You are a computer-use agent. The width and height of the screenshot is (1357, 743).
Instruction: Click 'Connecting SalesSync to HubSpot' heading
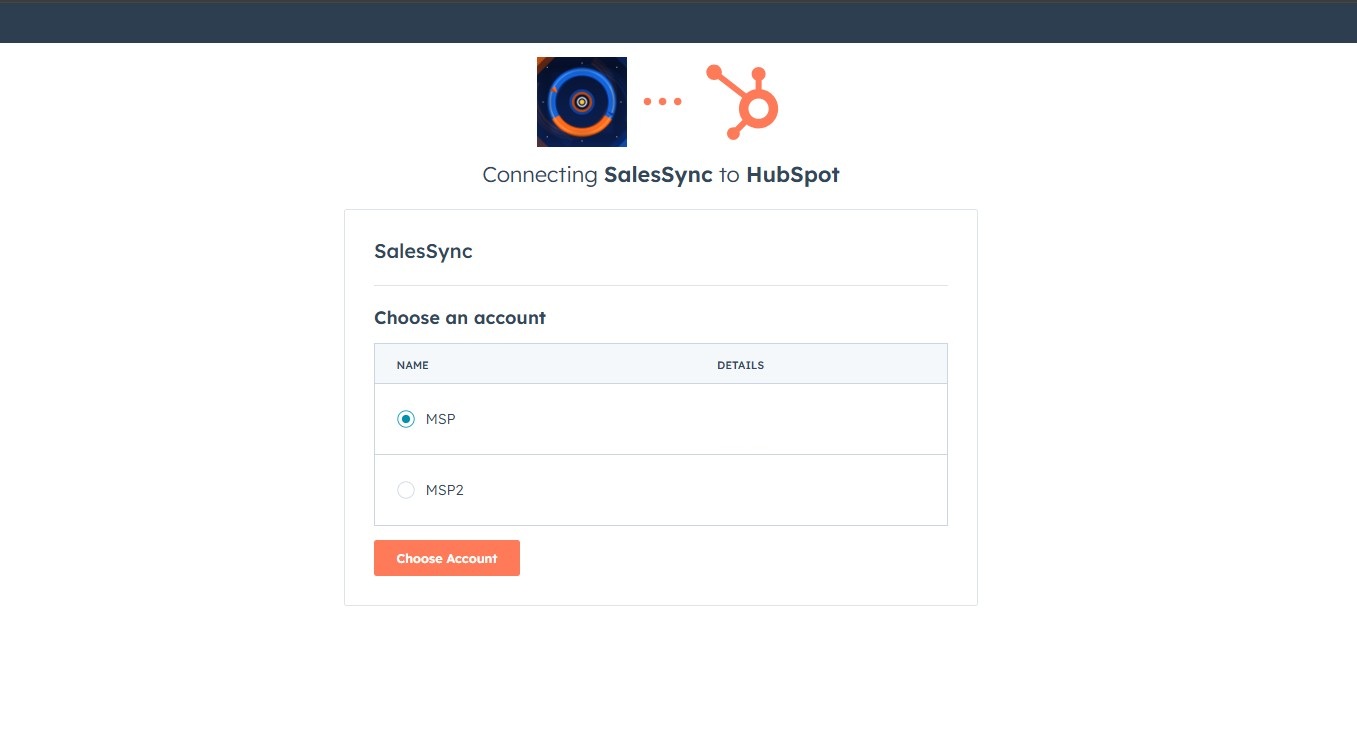pos(661,175)
